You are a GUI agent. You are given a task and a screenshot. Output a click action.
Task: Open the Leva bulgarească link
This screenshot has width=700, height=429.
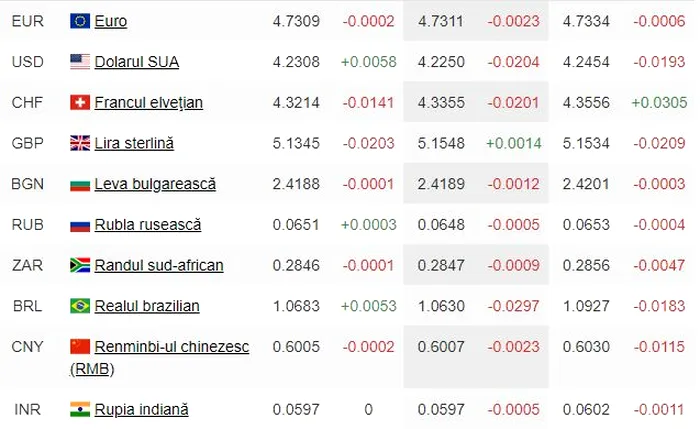click(155, 184)
